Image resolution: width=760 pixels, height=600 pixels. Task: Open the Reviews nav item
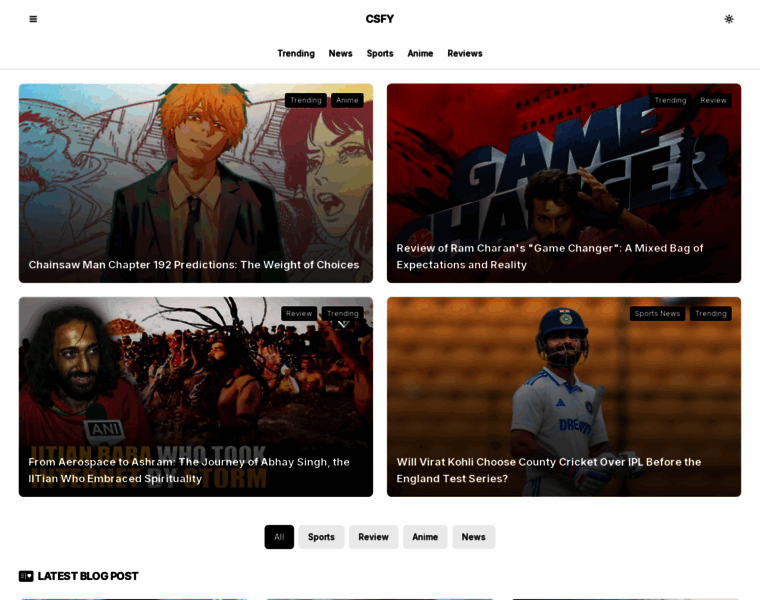pos(464,53)
